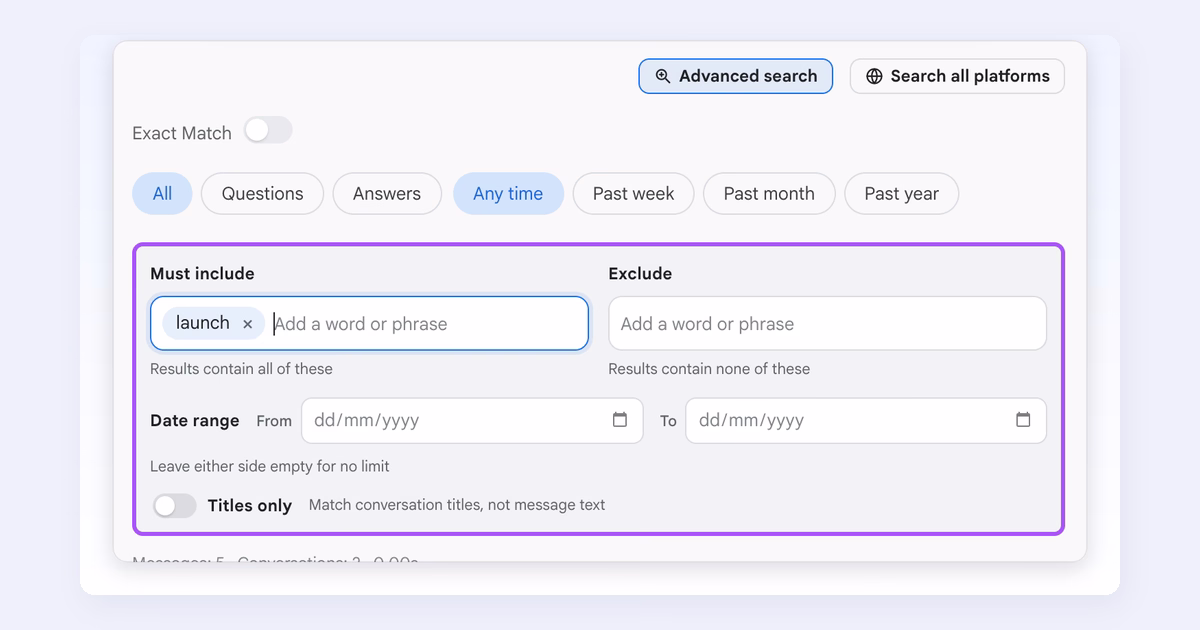Toggle the Exact Match switch
1200x630 pixels.
pyautogui.click(x=268, y=130)
